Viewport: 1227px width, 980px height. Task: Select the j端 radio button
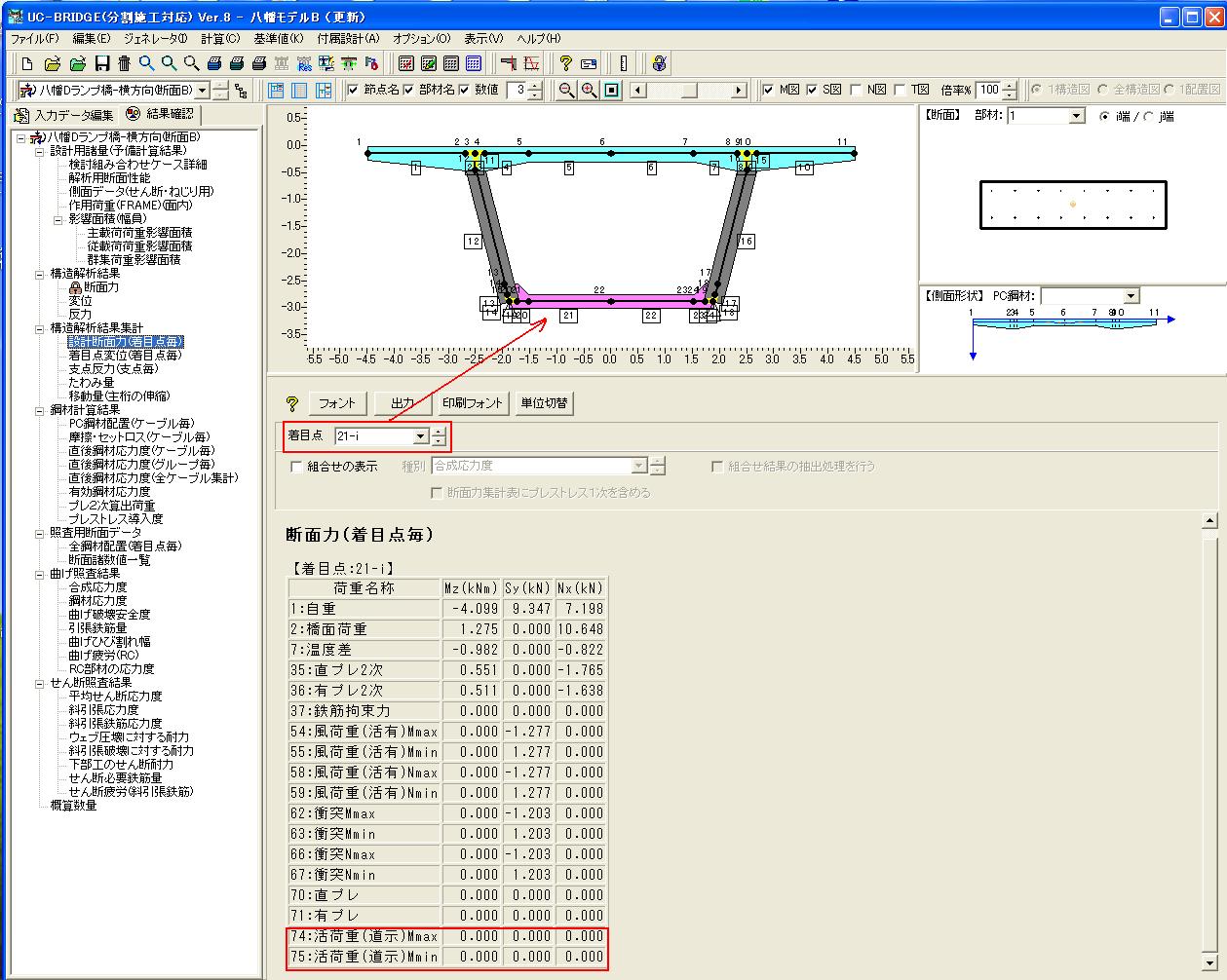(1150, 116)
